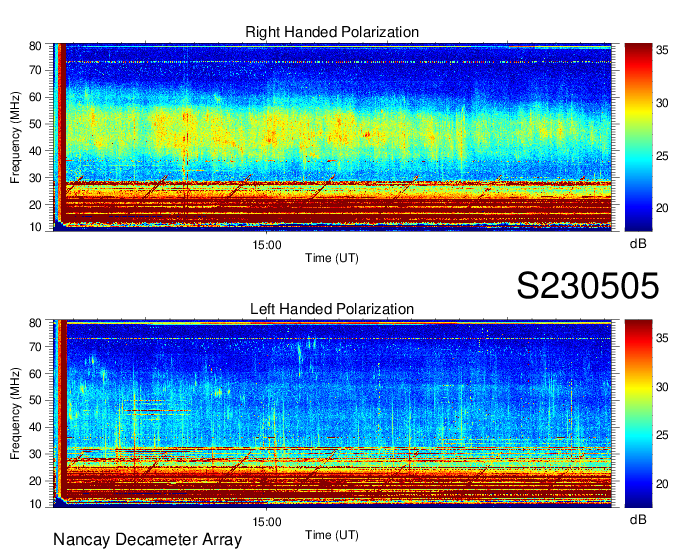680x552 pixels.
Task: Select the 20 label on Right Handed colorbar
Action: [x=662, y=208]
